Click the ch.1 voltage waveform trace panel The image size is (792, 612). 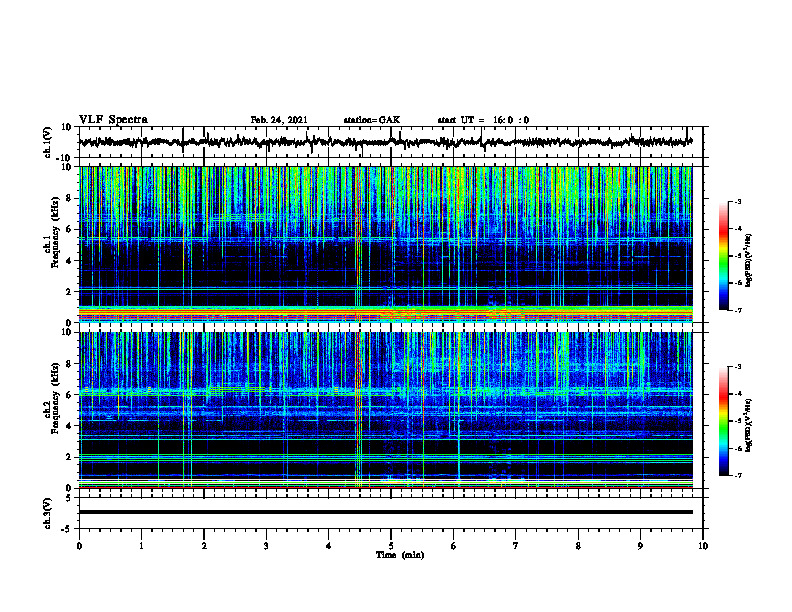pos(391,142)
